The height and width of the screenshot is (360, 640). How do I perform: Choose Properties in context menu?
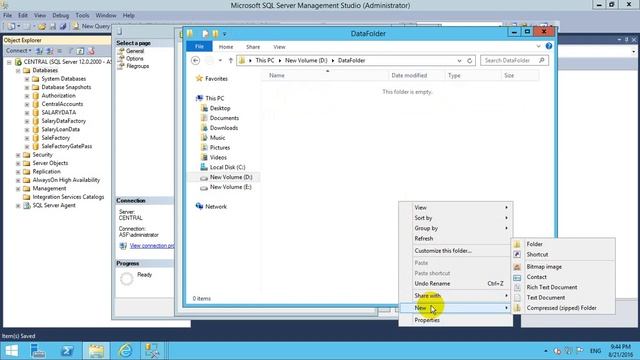coord(456,320)
